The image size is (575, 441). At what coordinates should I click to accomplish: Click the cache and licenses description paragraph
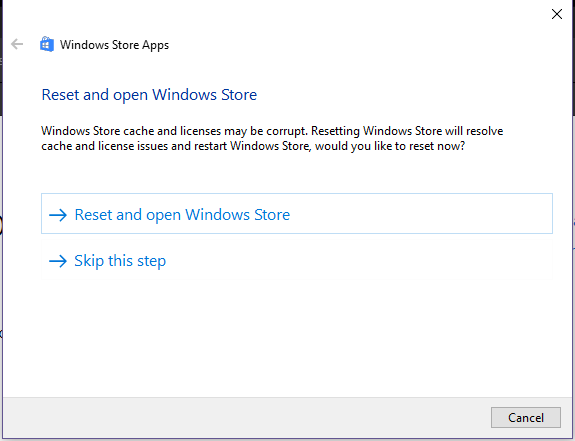click(x=272, y=138)
